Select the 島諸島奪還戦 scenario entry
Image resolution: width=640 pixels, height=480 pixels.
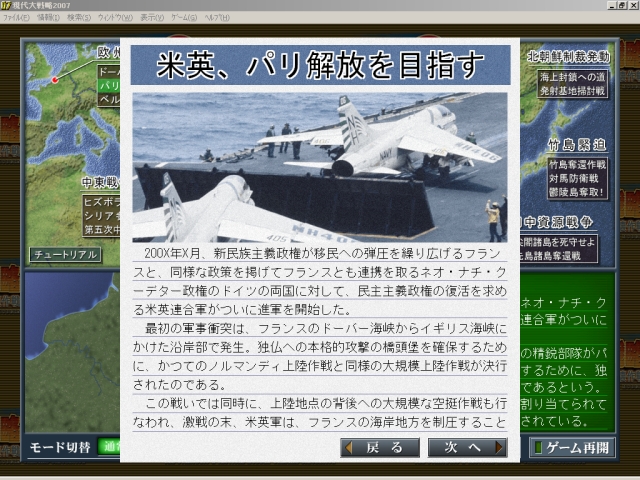(x=551, y=256)
